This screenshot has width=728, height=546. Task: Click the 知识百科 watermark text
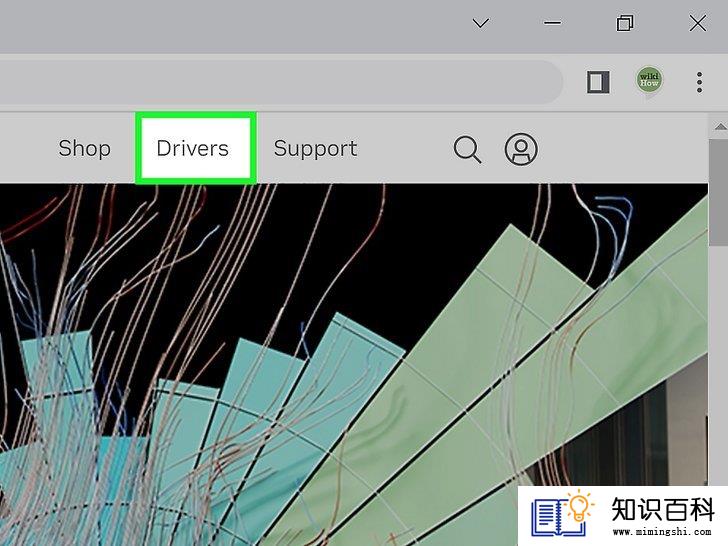pyautogui.click(x=662, y=509)
